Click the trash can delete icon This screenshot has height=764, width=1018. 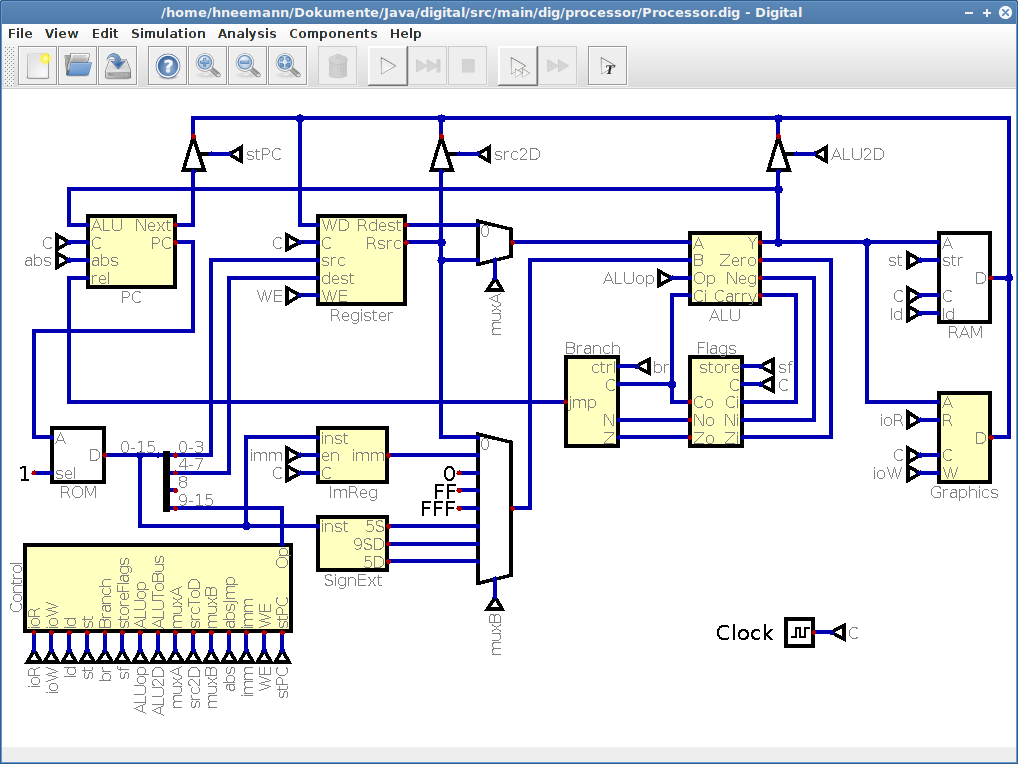[338, 66]
